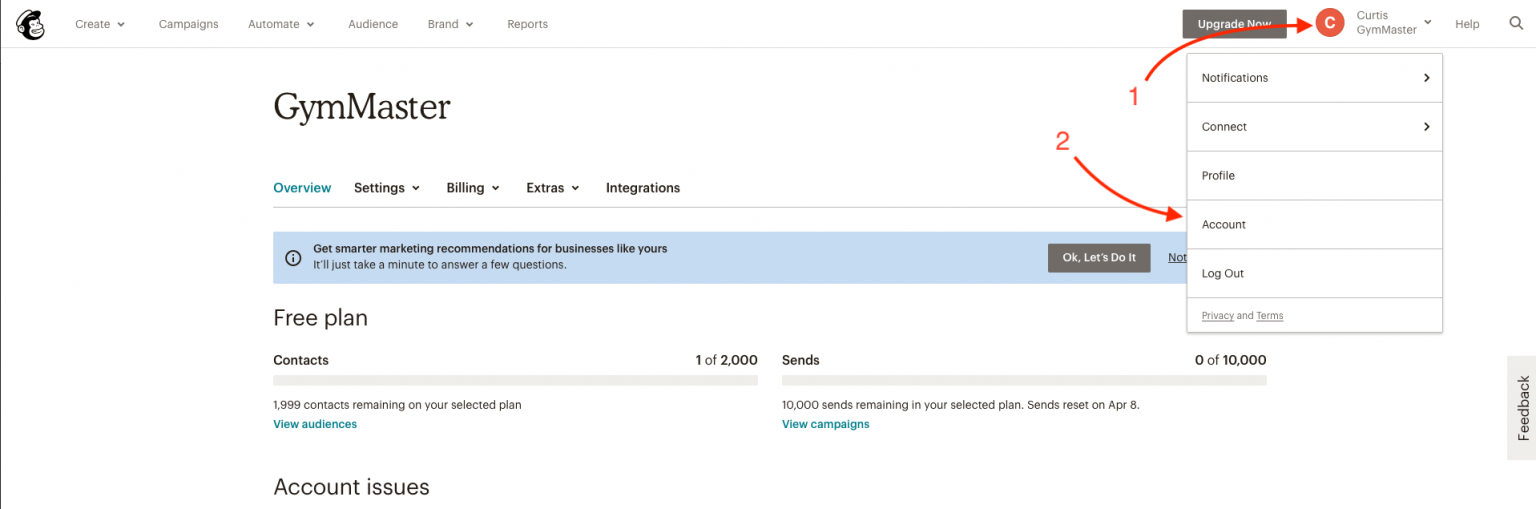Open the Billing tab dropdown
This screenshot has height=509, width=1536.
(x=472, y=188)
